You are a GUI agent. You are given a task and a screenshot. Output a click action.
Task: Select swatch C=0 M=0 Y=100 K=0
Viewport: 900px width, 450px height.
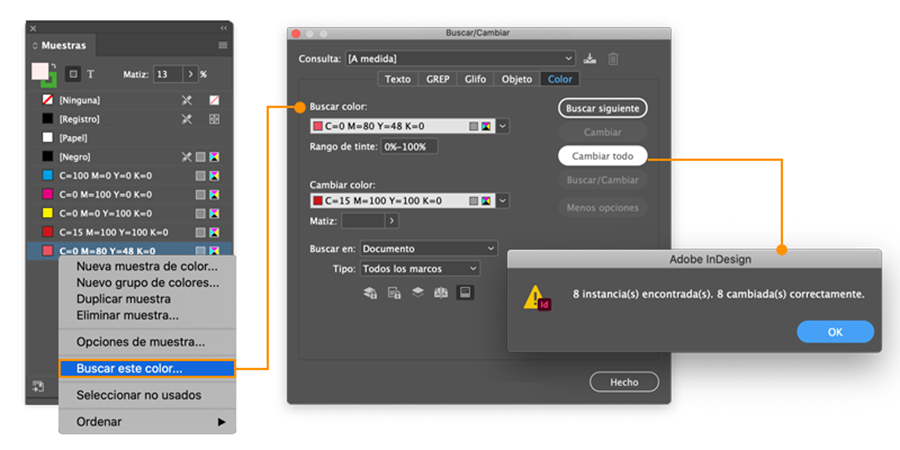coord(129,214)
